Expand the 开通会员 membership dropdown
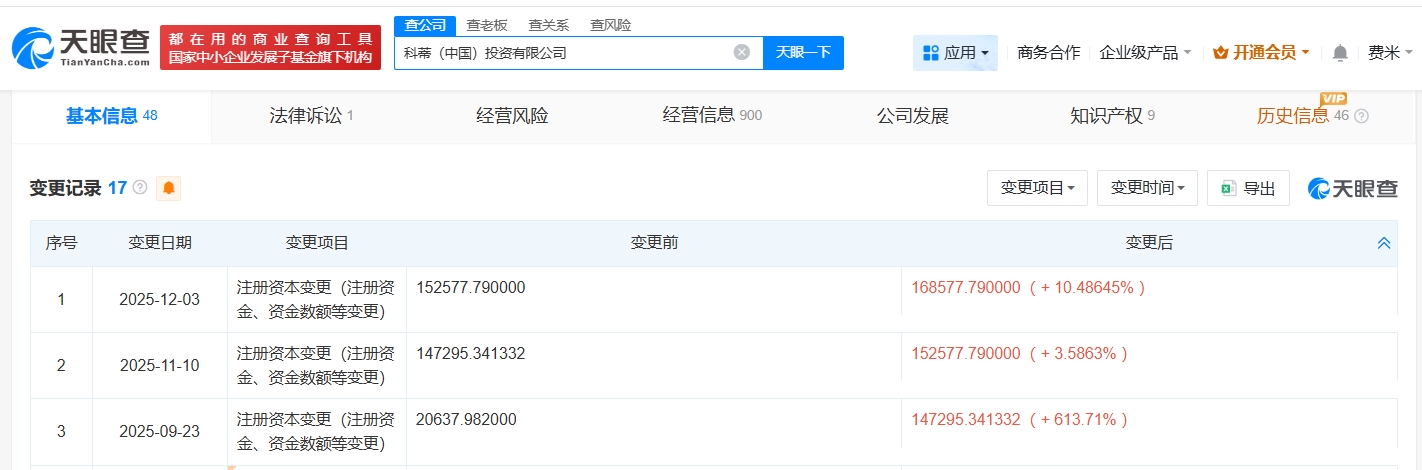The height and width of the screenshot is (470, 1422). pyautogui.click(x=1261, y=53)
